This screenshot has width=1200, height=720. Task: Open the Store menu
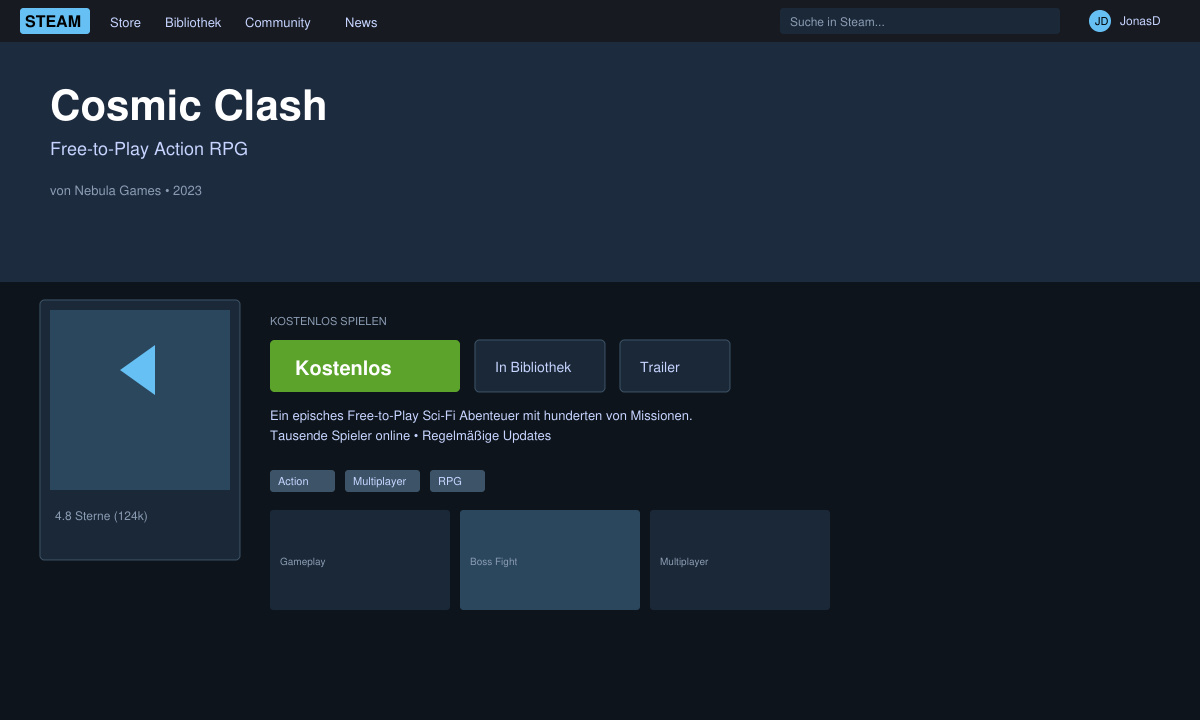click(125, 22)
